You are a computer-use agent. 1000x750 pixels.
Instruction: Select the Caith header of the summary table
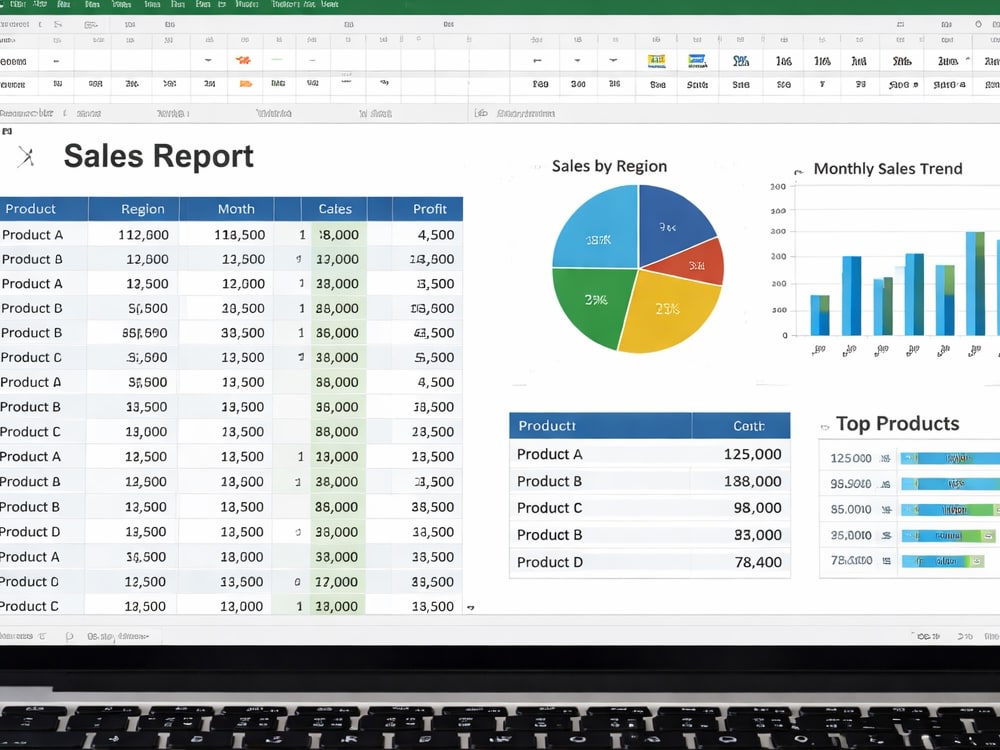(741, 425)
